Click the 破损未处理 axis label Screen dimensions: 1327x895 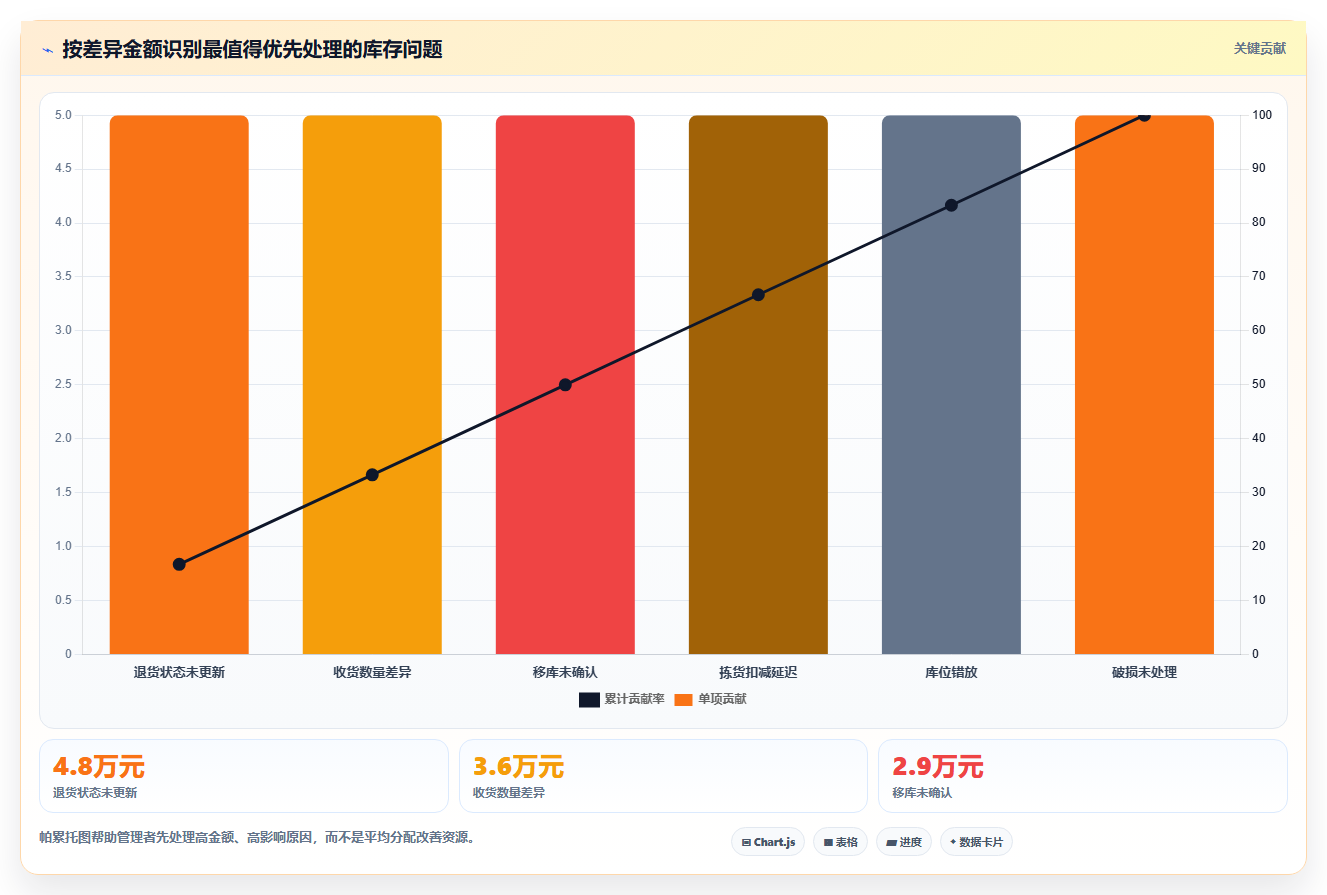1144,672
